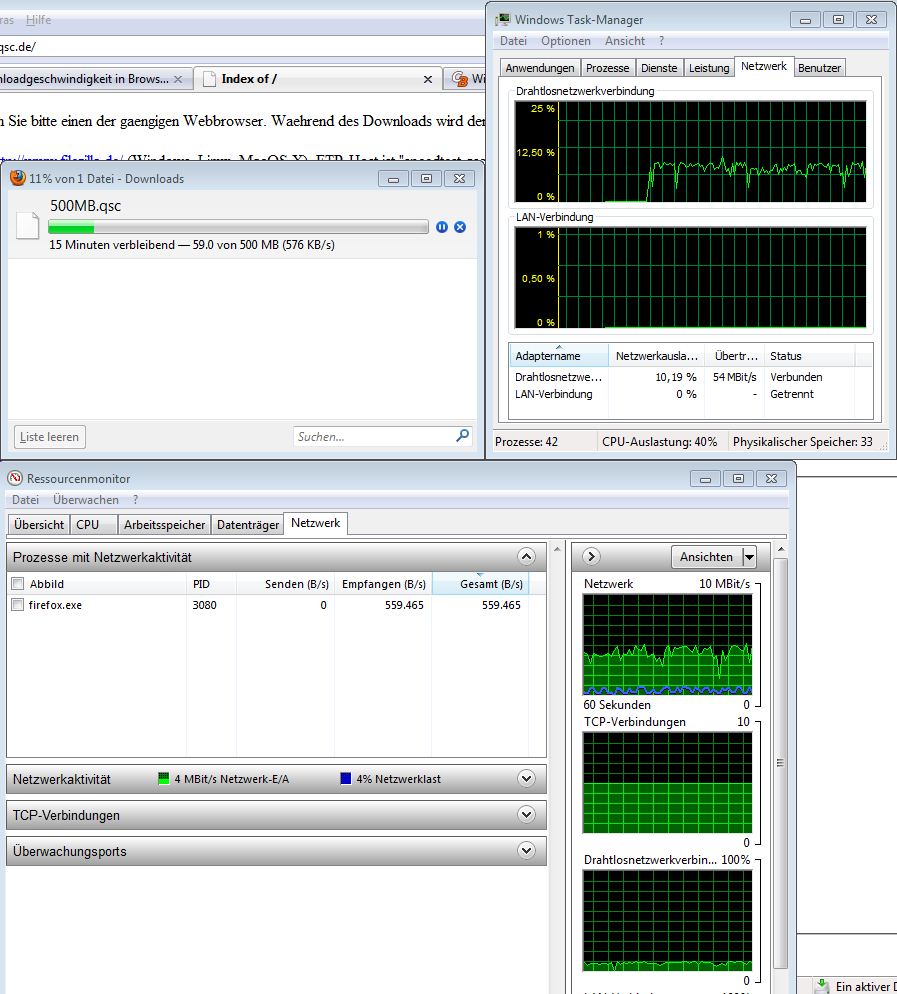Click the 54 MBit/s transfer rate cell

(734, 377)
